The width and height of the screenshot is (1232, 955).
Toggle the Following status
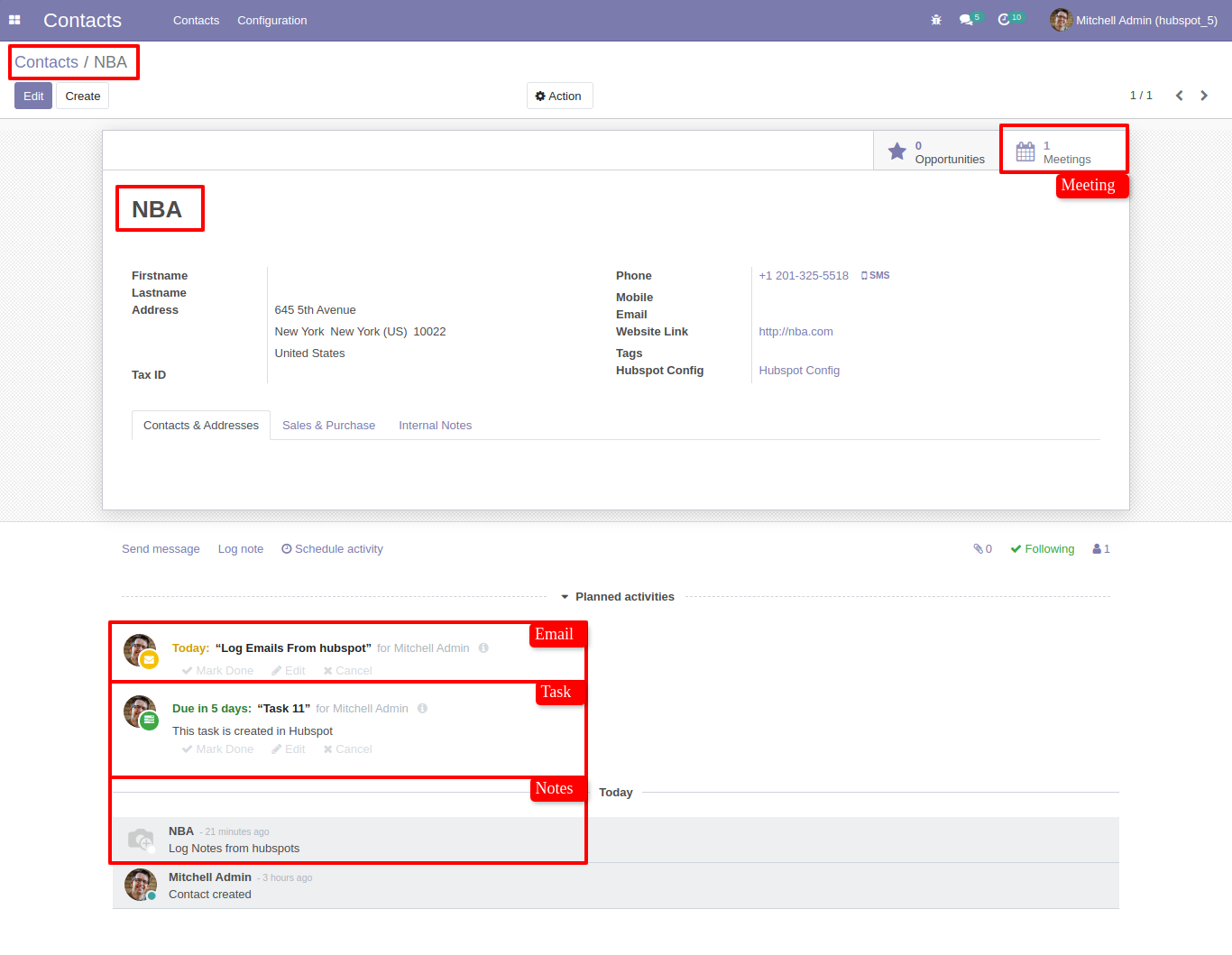tap(1043, 548)
